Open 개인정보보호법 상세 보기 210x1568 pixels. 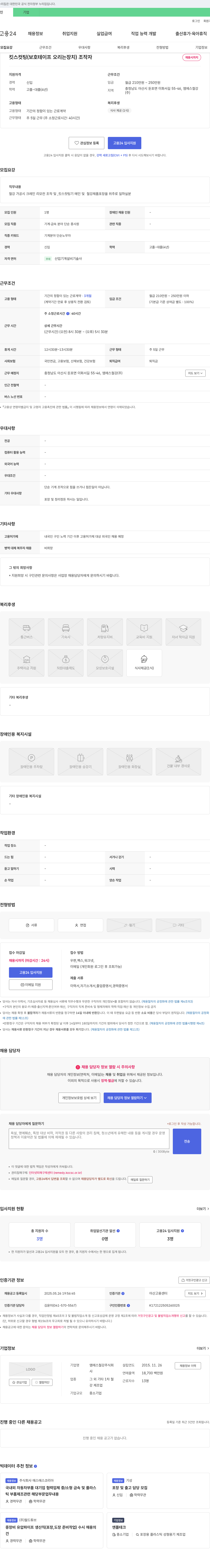(79, 1098)
